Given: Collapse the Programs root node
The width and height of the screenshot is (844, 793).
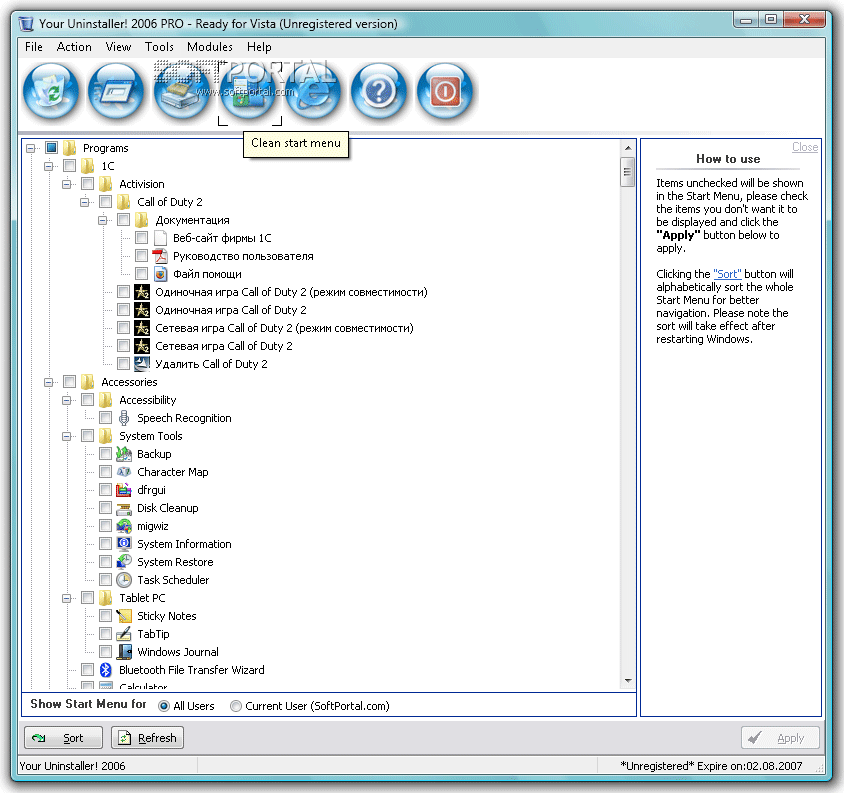Looking at the screenshot, I should 31,148.
